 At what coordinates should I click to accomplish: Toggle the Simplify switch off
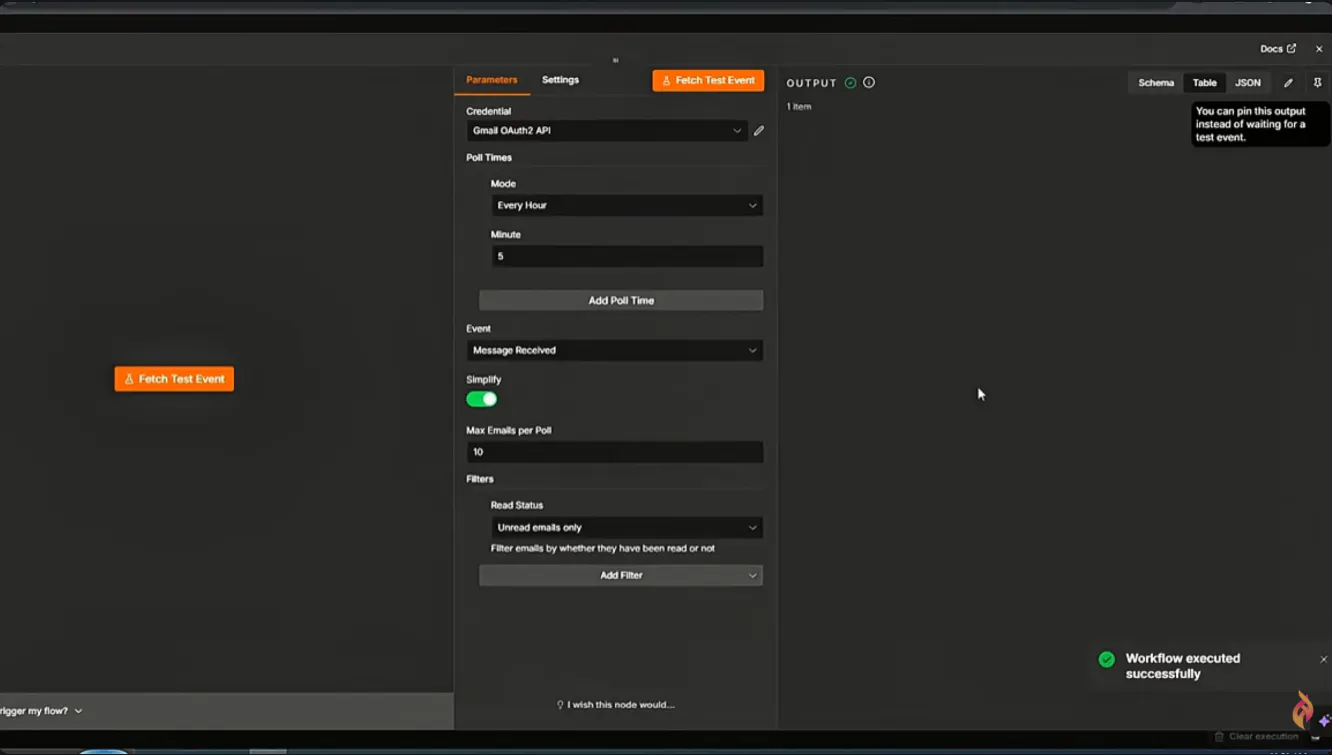pos(482,399)
